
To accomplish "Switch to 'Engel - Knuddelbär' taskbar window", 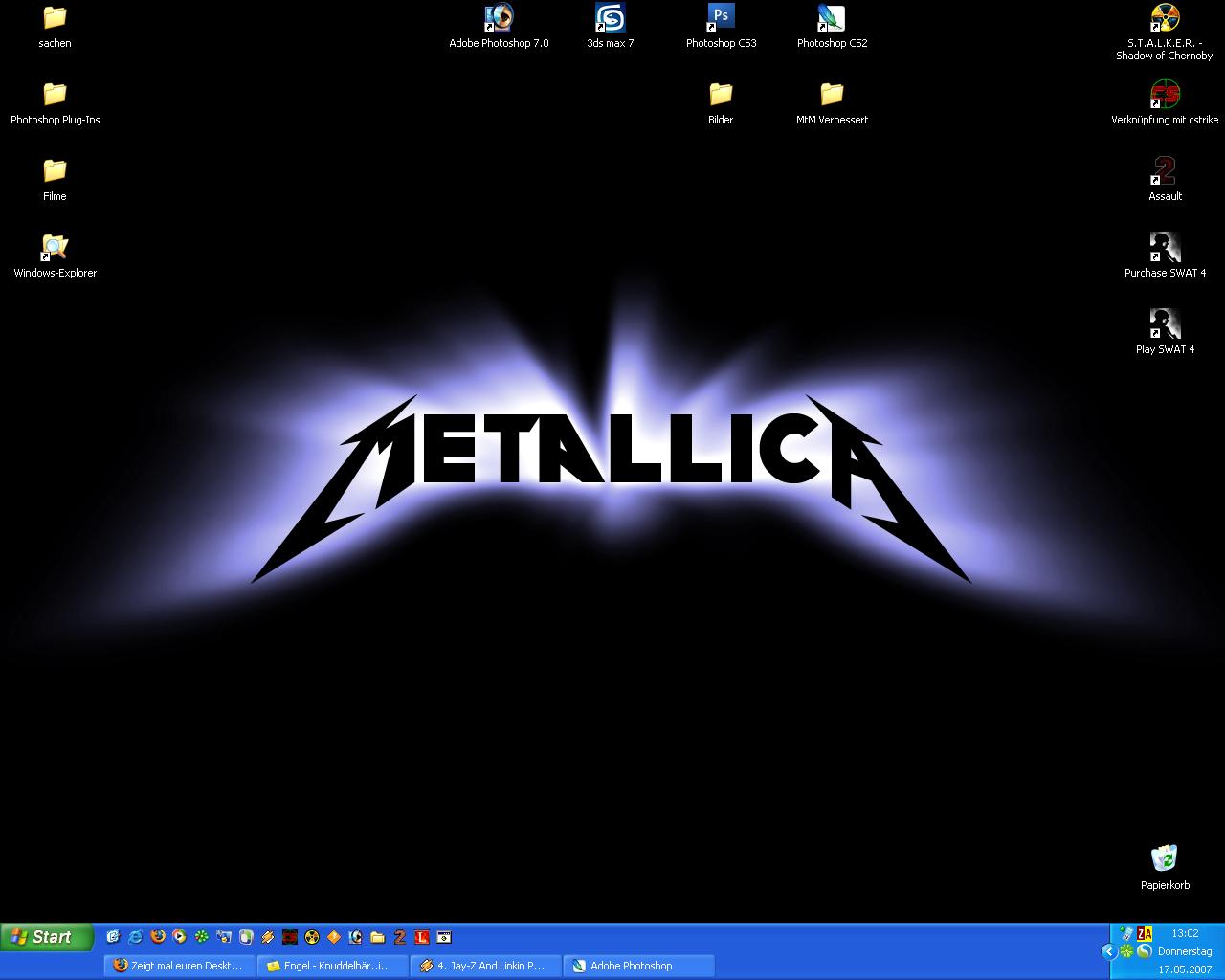I will click(x=333, y=966).
